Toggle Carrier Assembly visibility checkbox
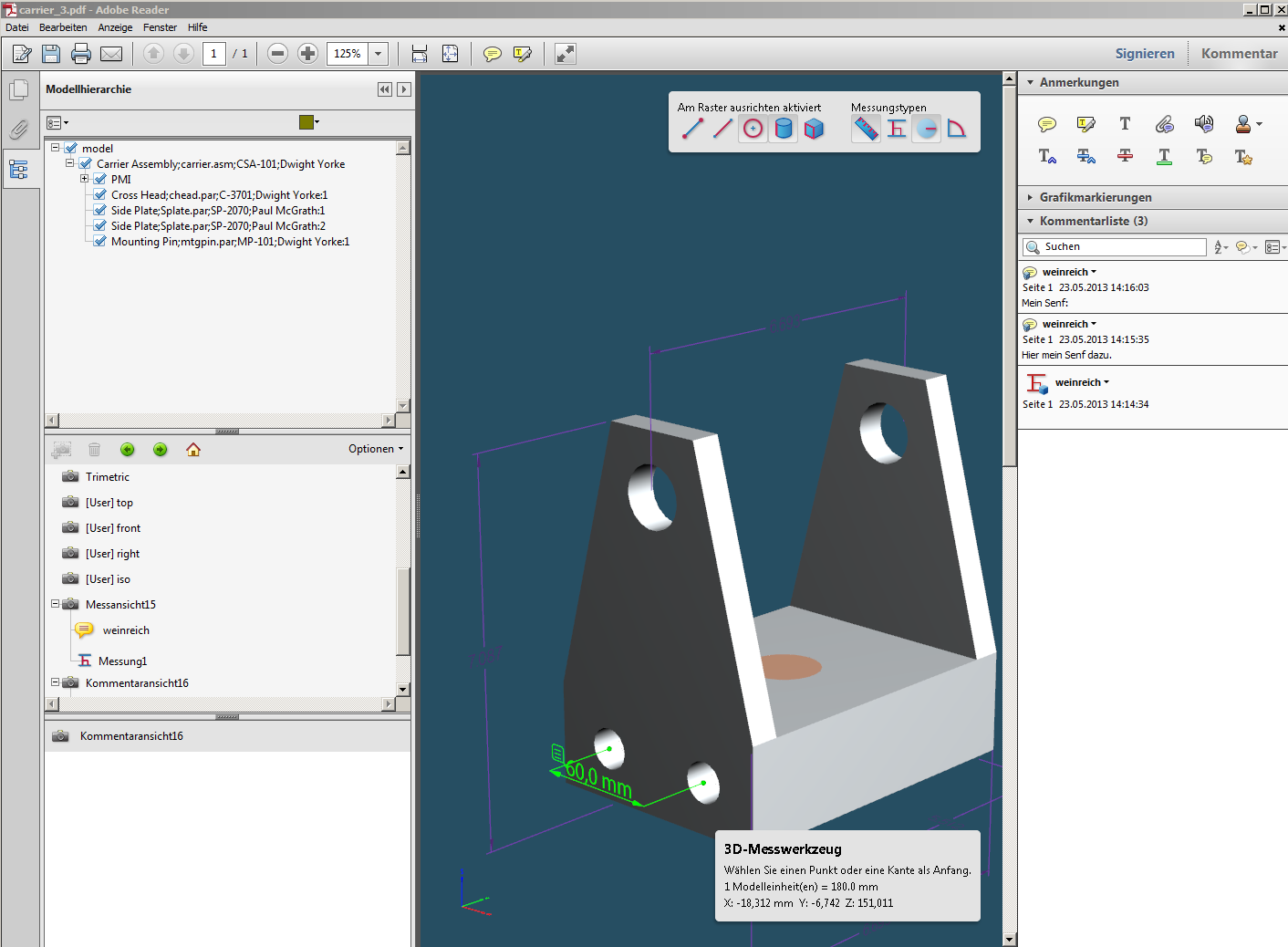 coord(86,163)
